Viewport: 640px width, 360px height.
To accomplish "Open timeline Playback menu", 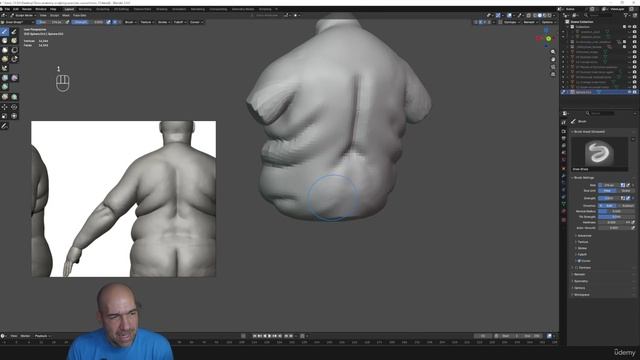I will click(42, 336).
